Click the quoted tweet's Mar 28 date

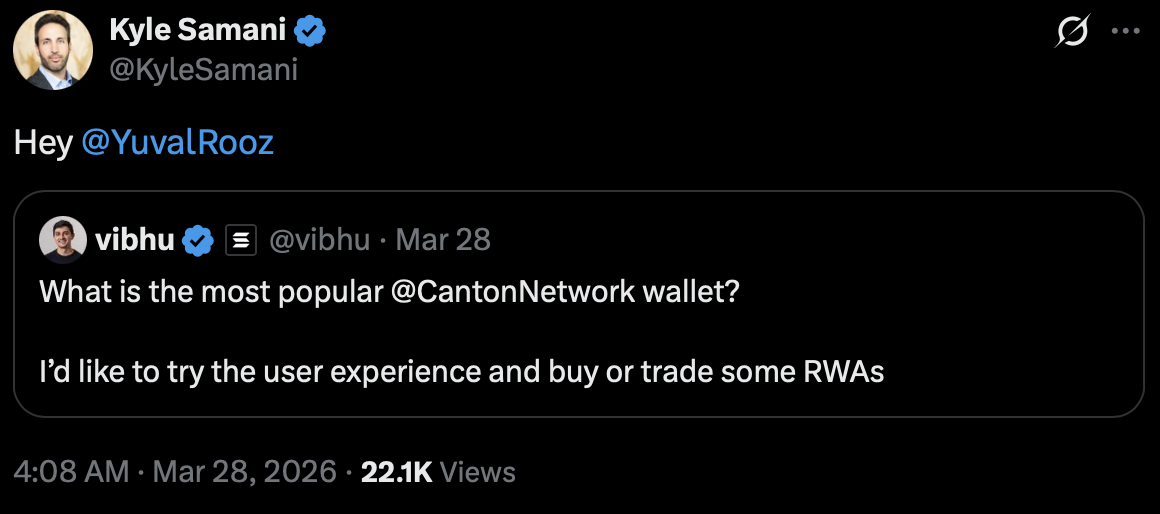pos(443,240)
